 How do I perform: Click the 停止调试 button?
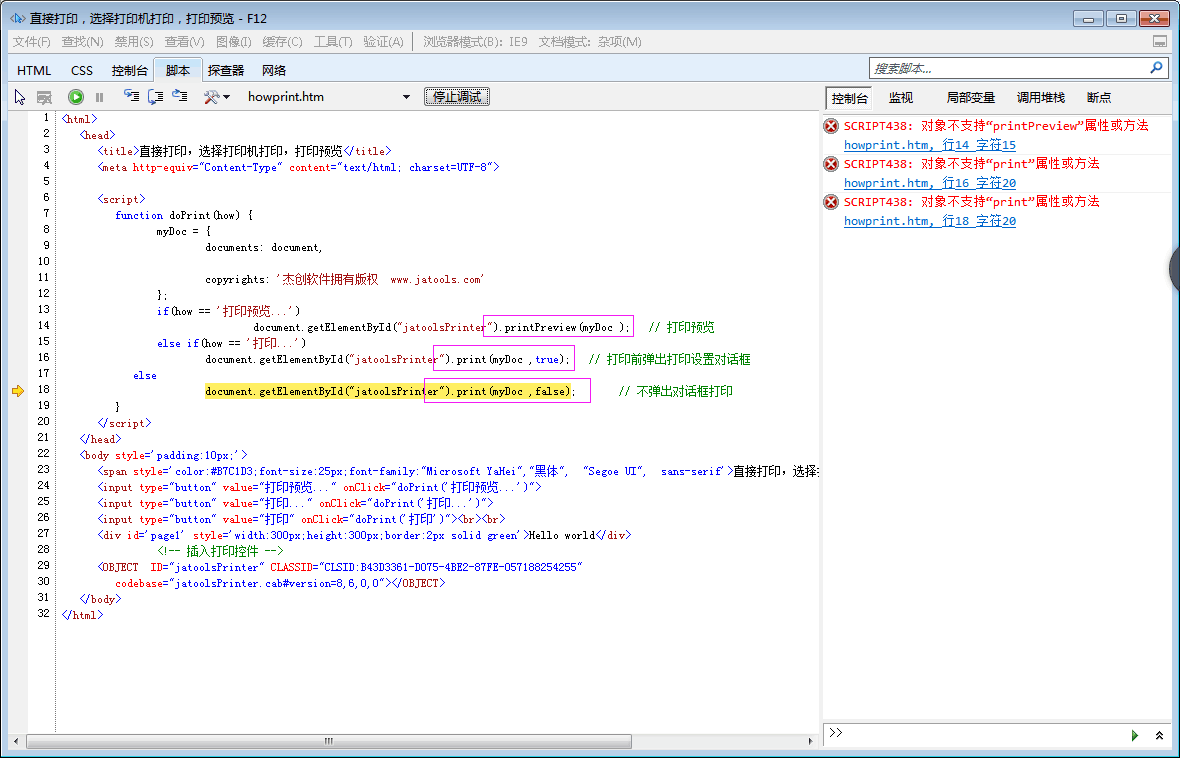point(457,97)
